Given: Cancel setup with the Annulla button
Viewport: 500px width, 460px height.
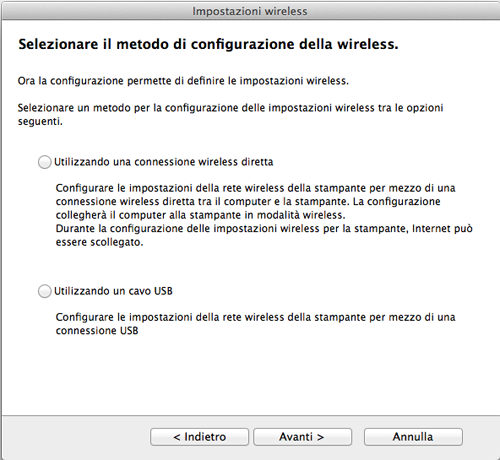Looking at the screenshot, I should 413,437.
